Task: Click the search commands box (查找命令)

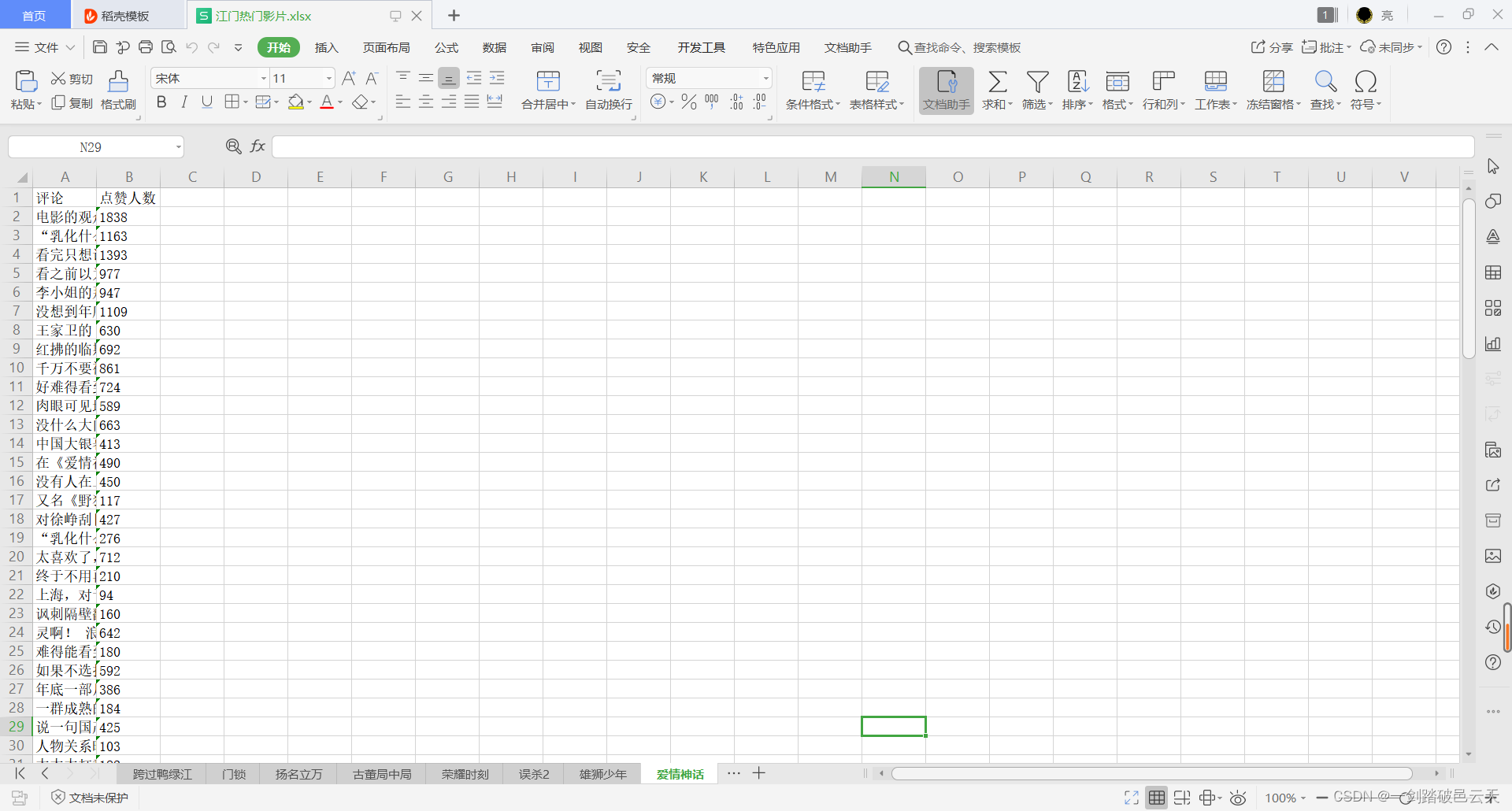Action: point(959,47)
